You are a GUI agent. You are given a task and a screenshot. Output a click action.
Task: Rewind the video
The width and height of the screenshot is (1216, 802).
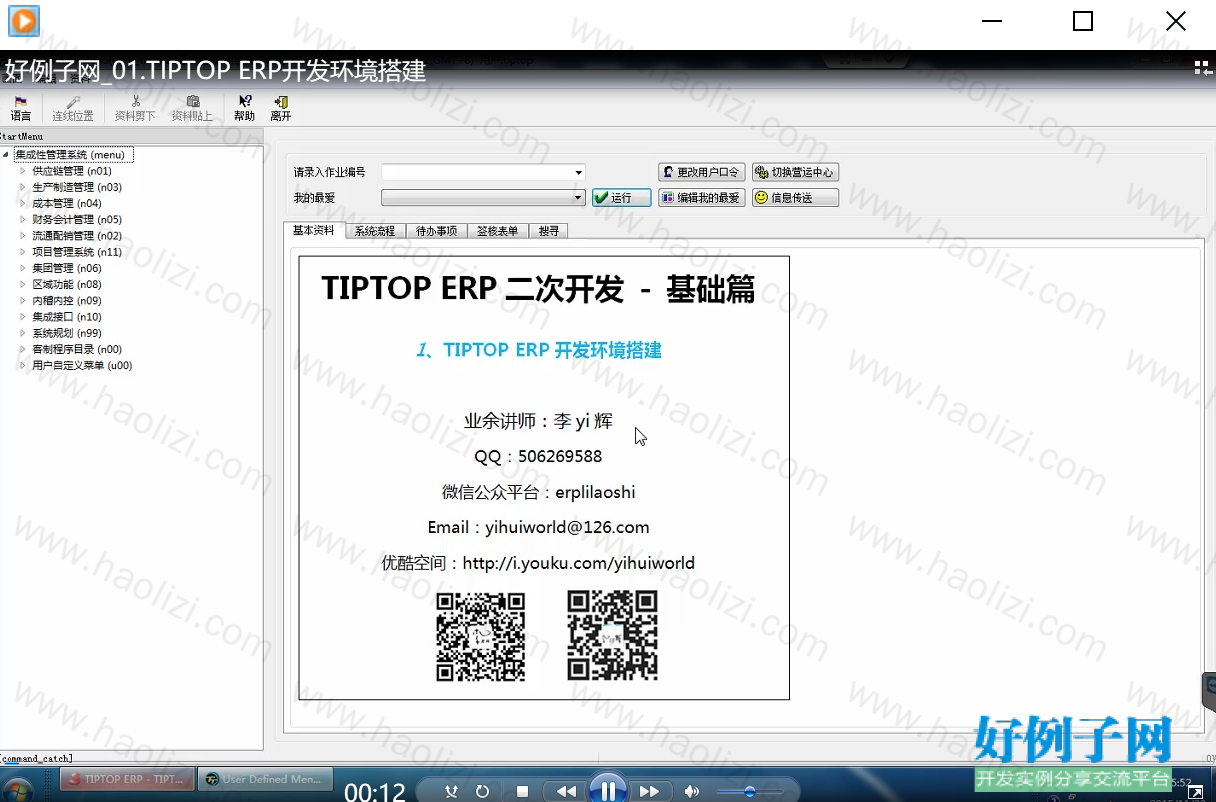tap(566, 791)
